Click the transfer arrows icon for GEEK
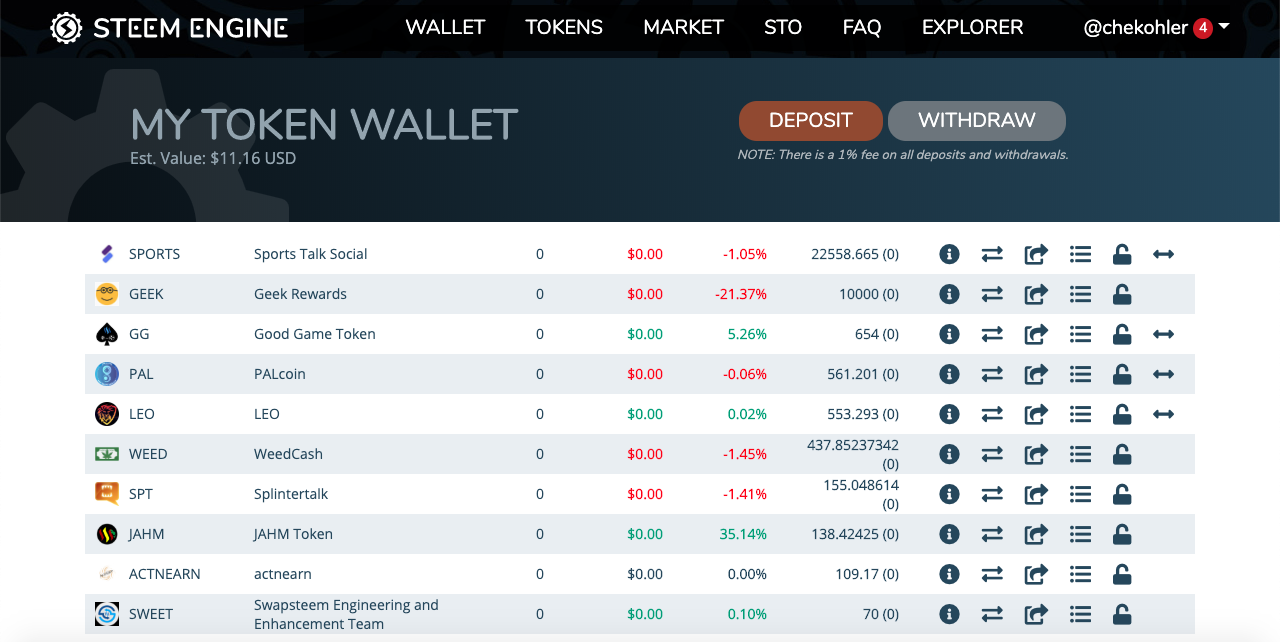This screenshot has height=642, width=1280. point(992,294)
